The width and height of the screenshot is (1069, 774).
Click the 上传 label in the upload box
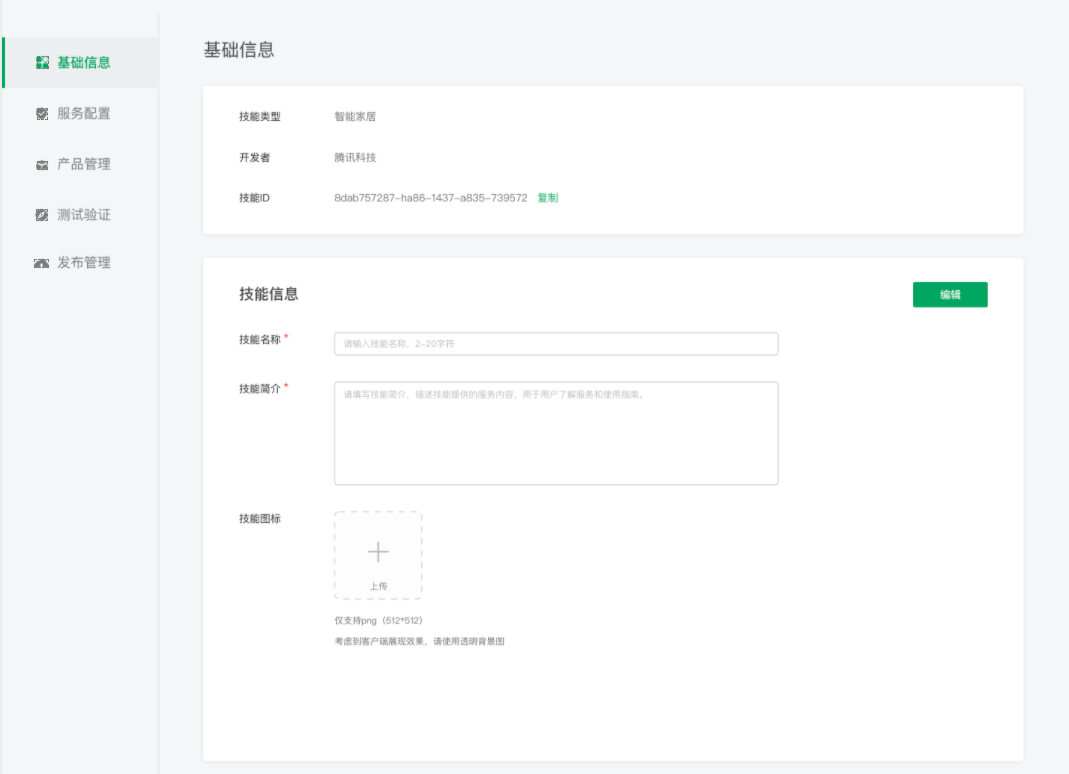pos(378,586)
